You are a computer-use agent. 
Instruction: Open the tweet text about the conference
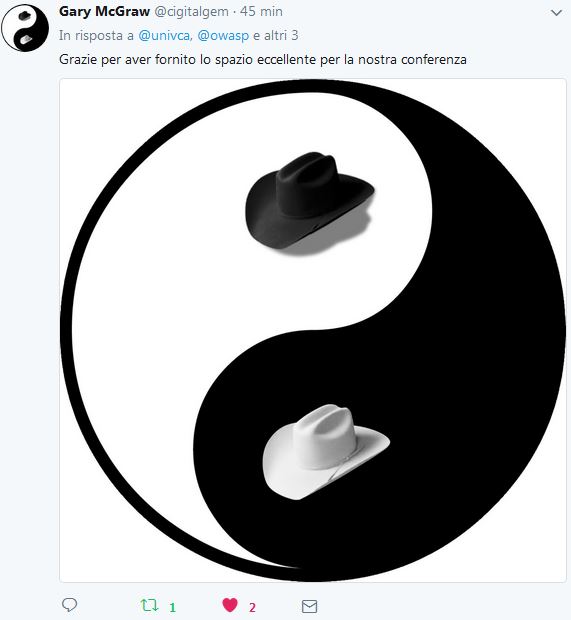(x=263, y=60)
